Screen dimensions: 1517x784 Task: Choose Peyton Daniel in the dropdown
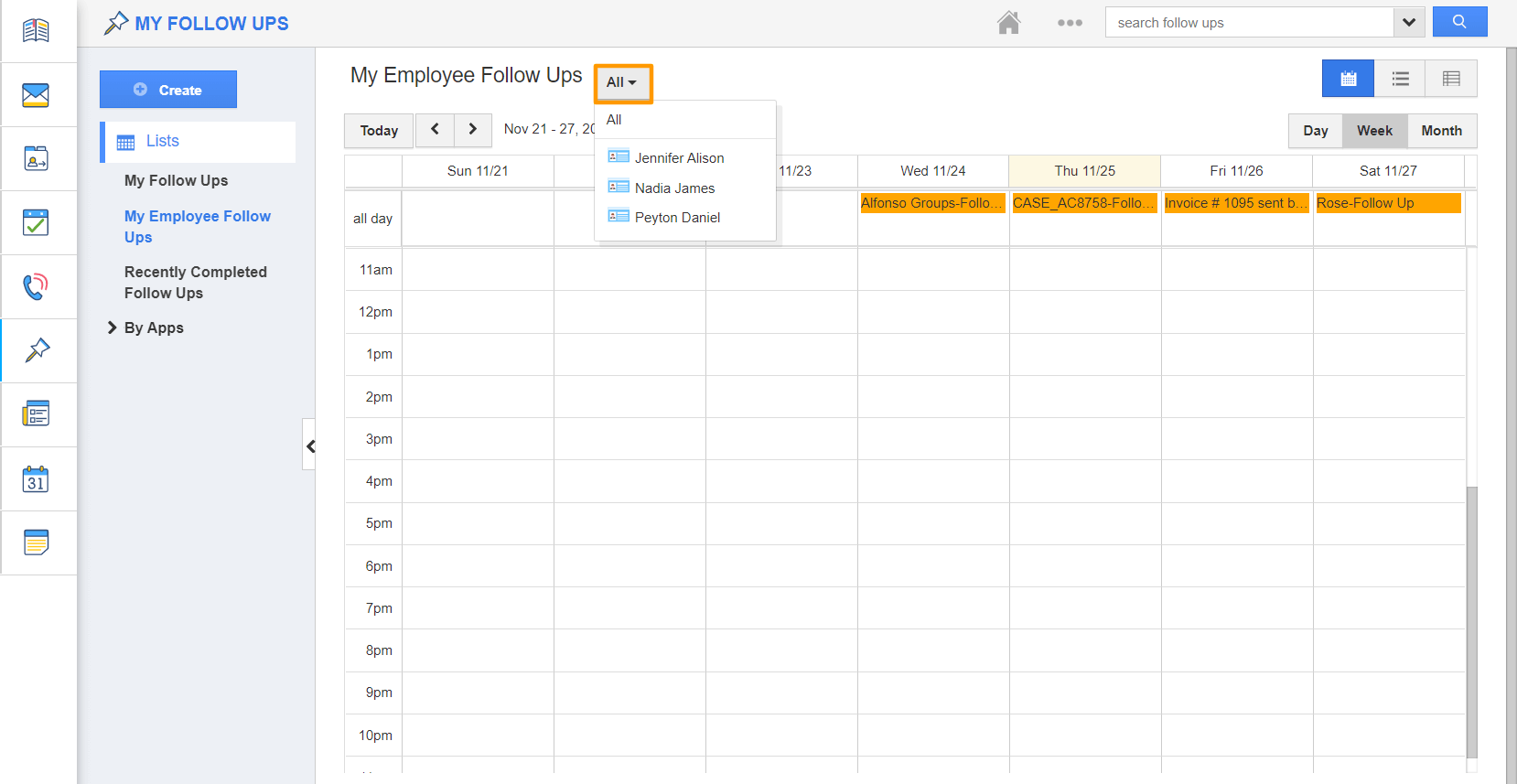point(677,218)
